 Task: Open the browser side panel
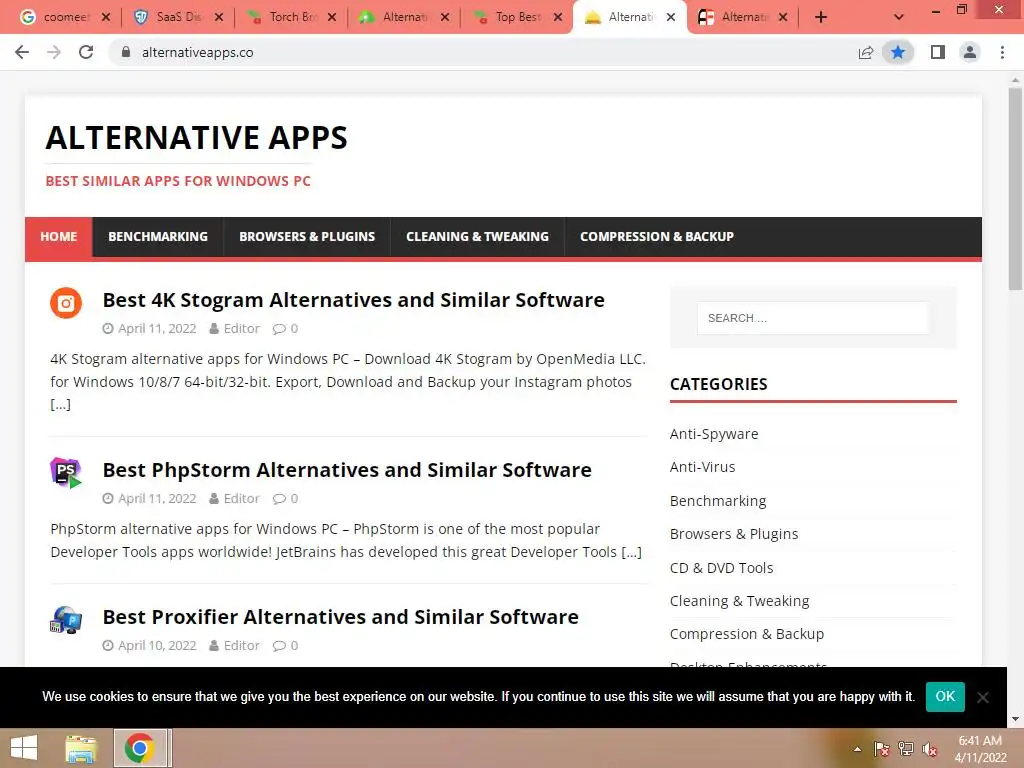point(938,52)
